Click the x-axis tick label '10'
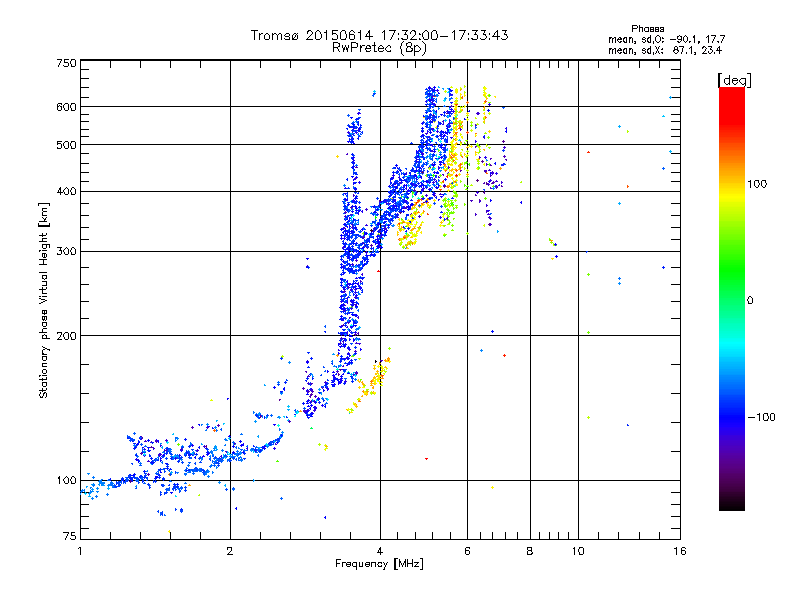Screen dimensions: 800x600 (x=578, y=551)
